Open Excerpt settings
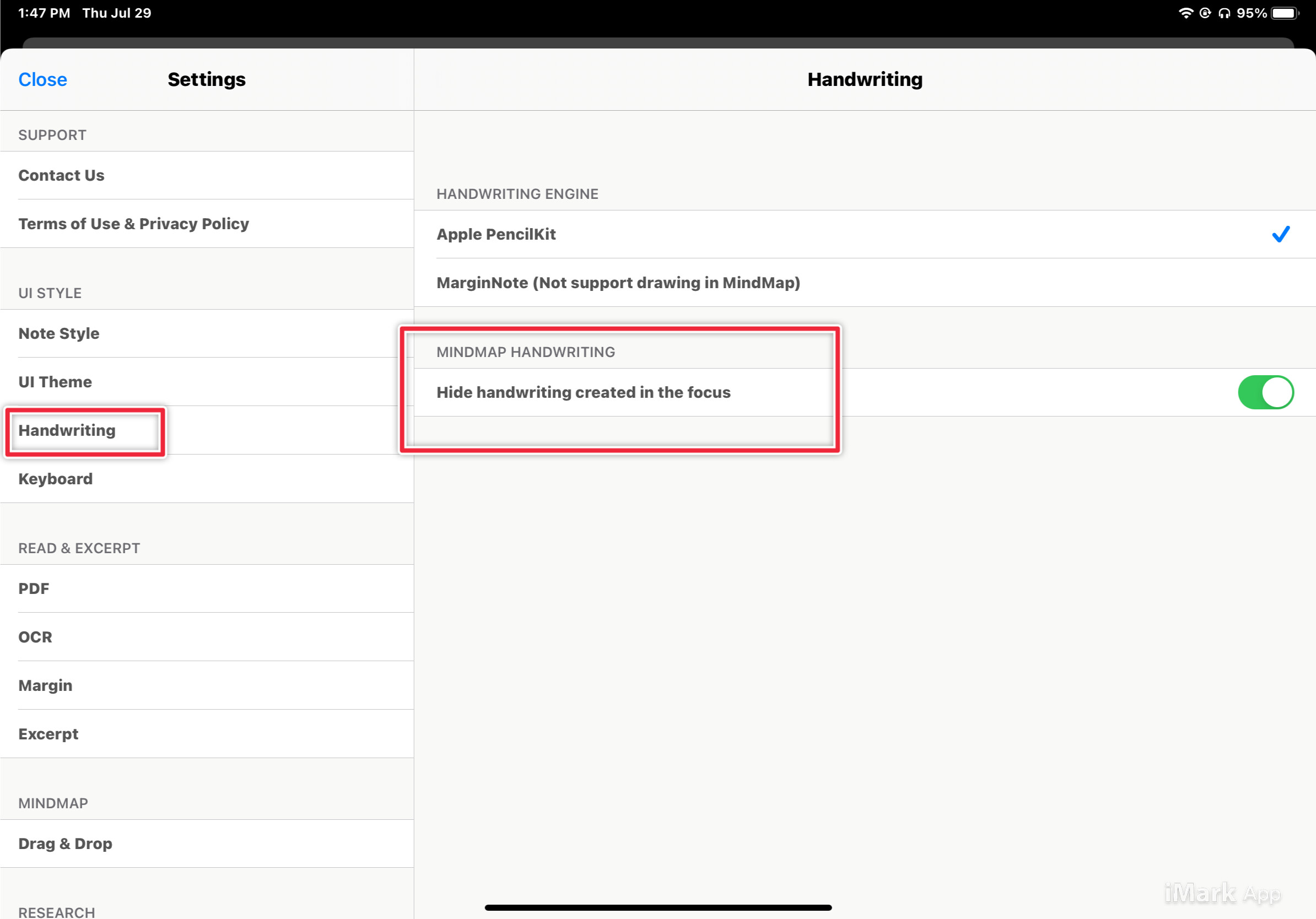The width and height of the screenshot is (1316, 919). click(x=48, y=733)
